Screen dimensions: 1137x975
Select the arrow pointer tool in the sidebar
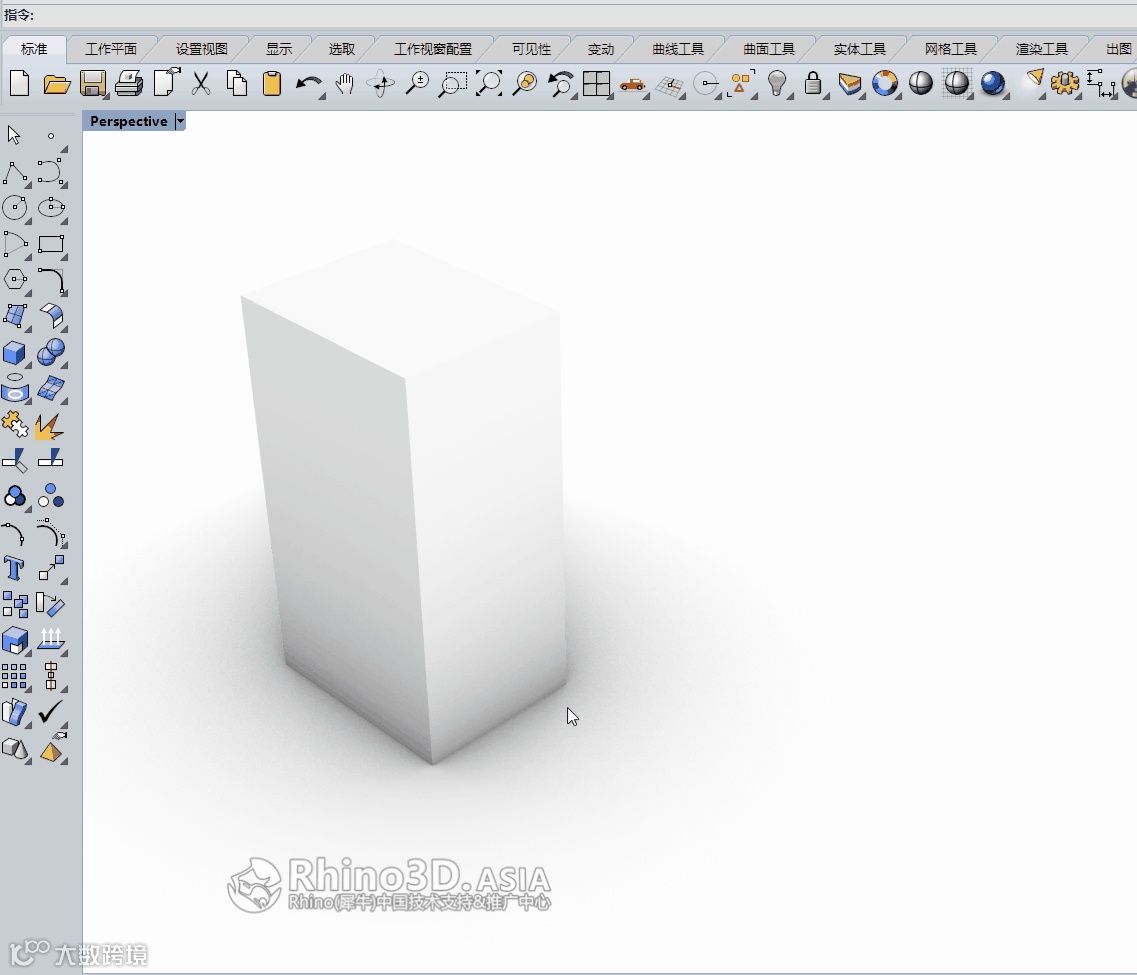[14, 135]
